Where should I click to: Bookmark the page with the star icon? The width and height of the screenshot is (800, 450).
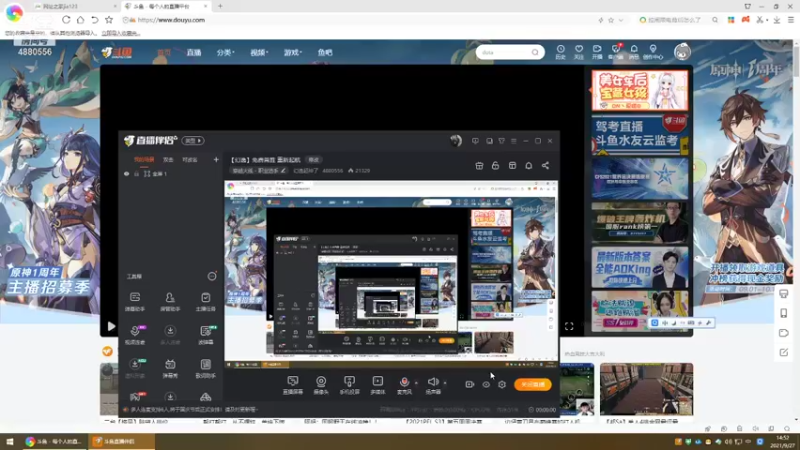coord(109,20)
